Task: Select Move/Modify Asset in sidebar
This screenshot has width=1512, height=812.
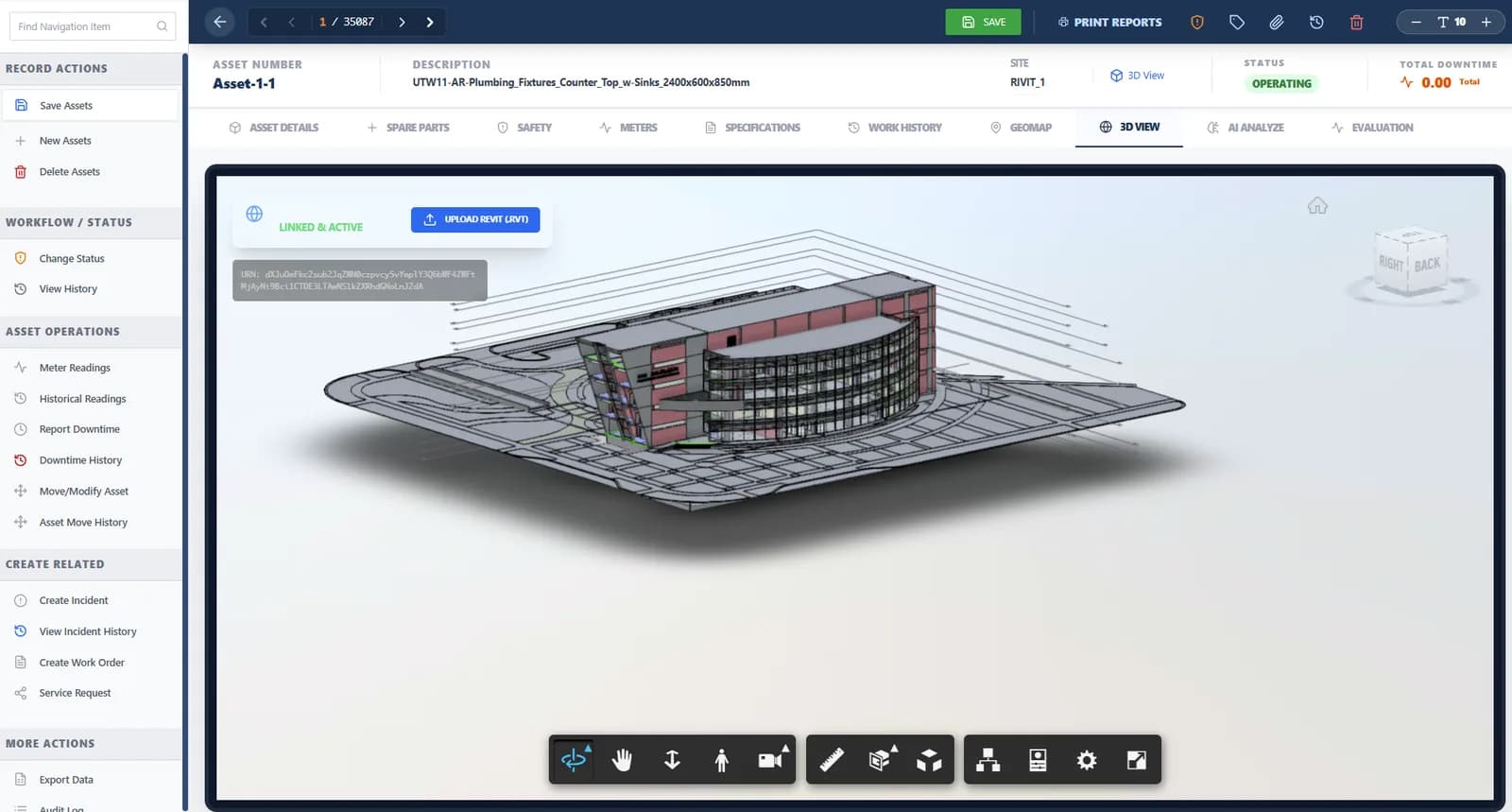Action: point(83,492)
